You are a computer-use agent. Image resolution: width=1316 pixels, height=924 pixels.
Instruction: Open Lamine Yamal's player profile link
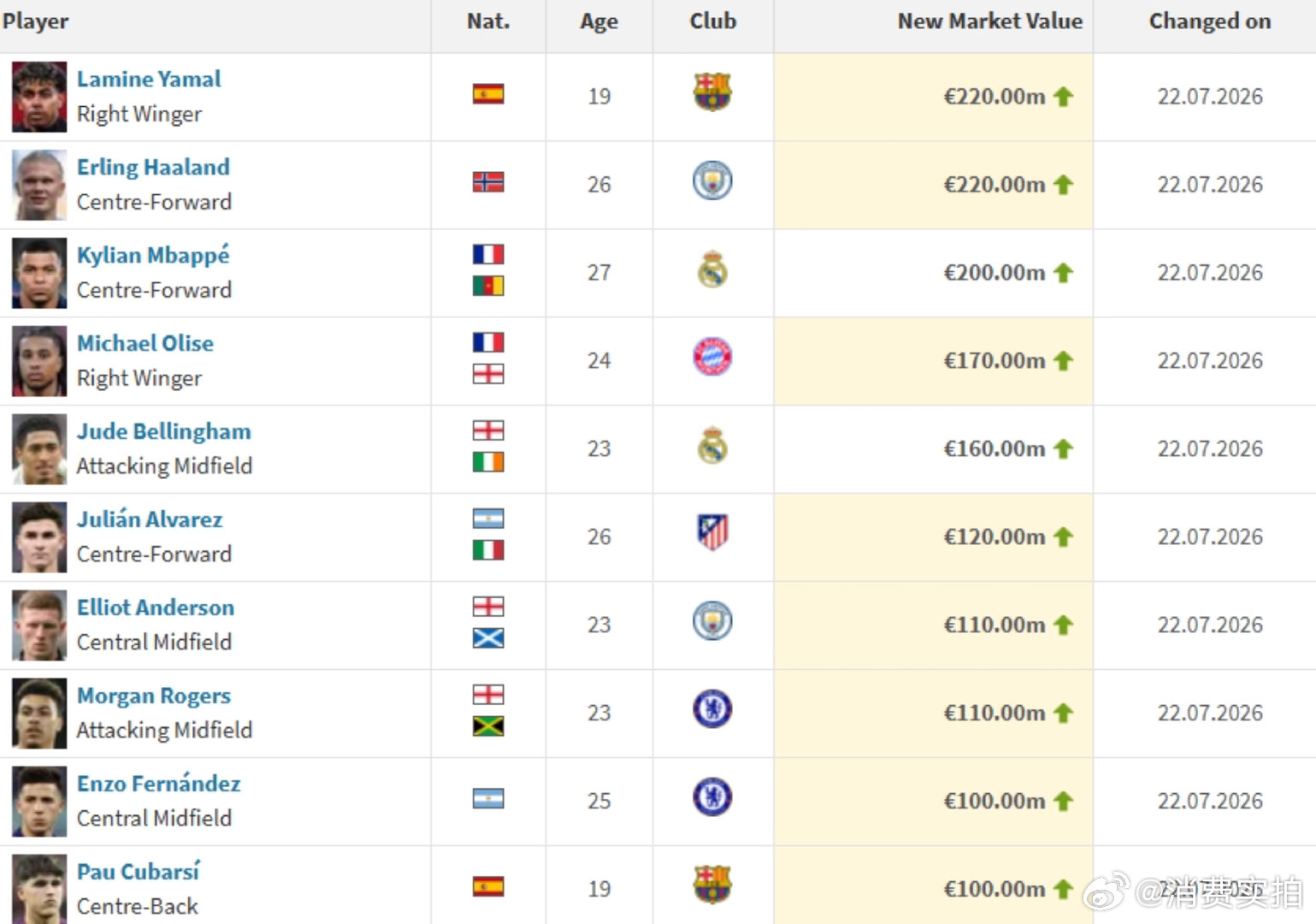tap(149, 79)
